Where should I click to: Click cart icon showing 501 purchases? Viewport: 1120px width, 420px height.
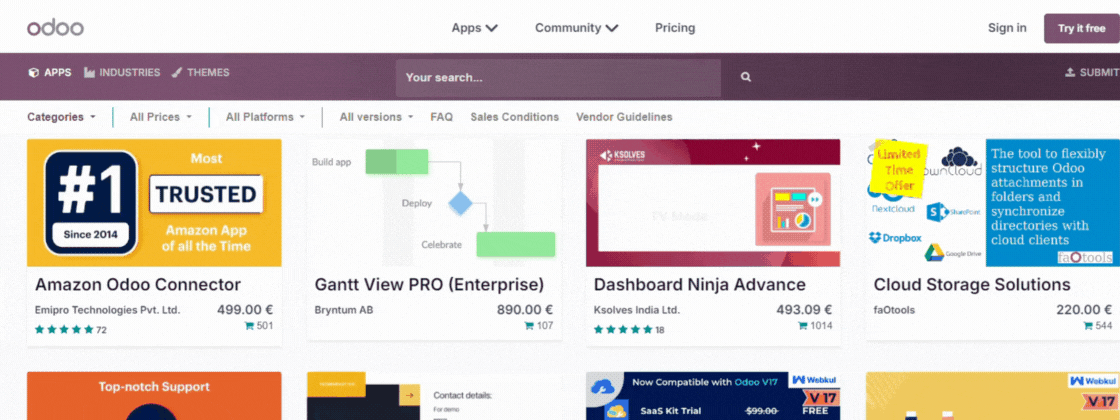pyautogui.click(x=249, y=326)
